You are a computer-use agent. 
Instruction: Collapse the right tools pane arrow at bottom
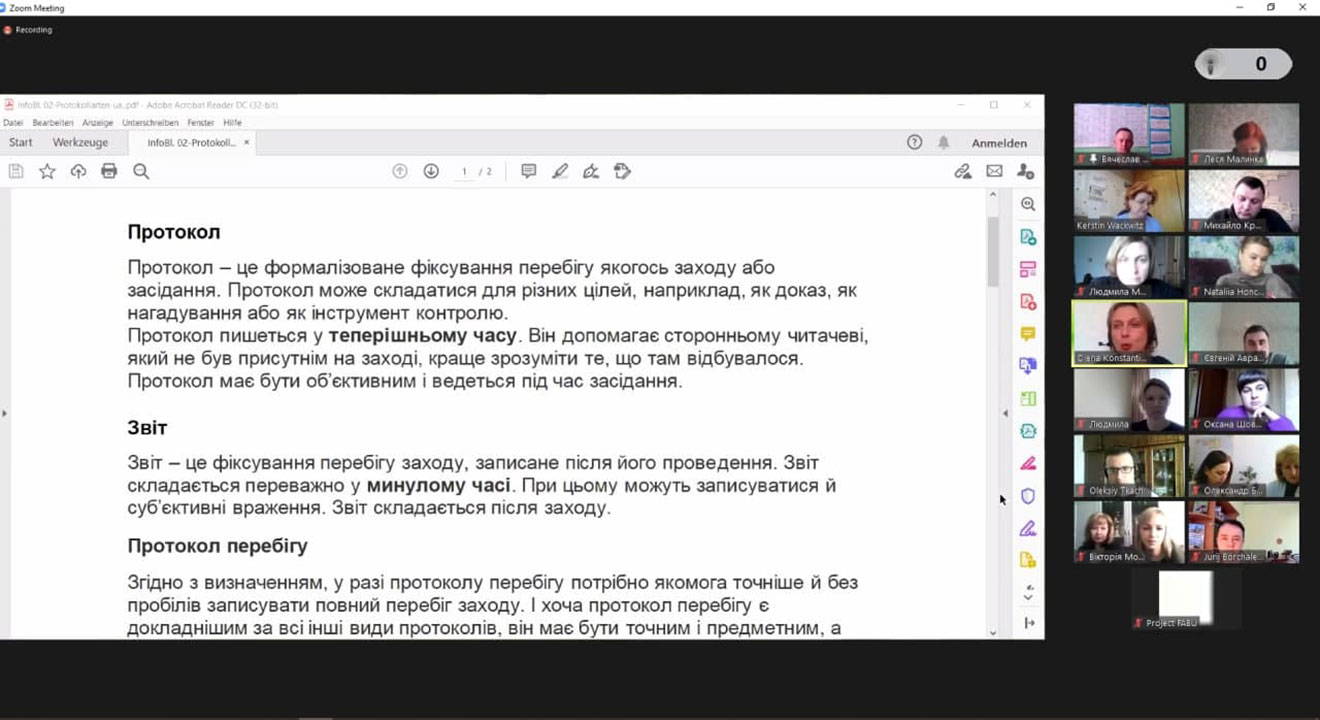(1029, 623)
